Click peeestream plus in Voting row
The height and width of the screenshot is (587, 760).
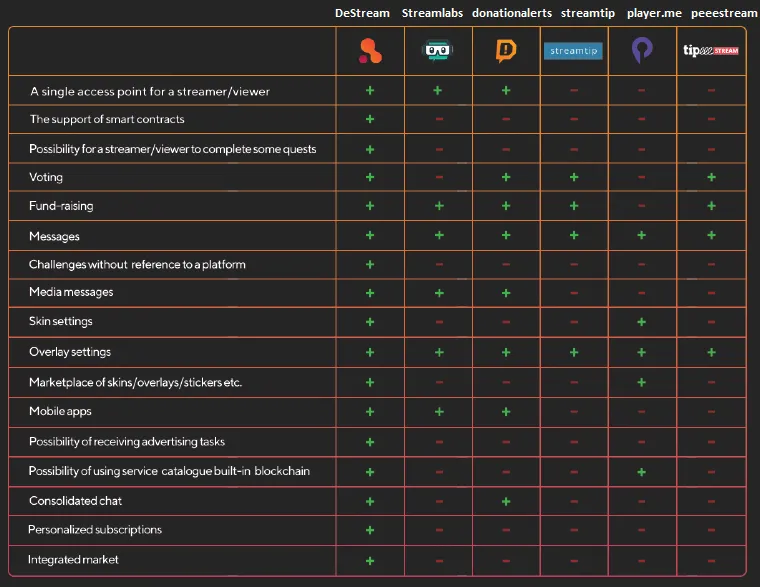coord(712,177)
